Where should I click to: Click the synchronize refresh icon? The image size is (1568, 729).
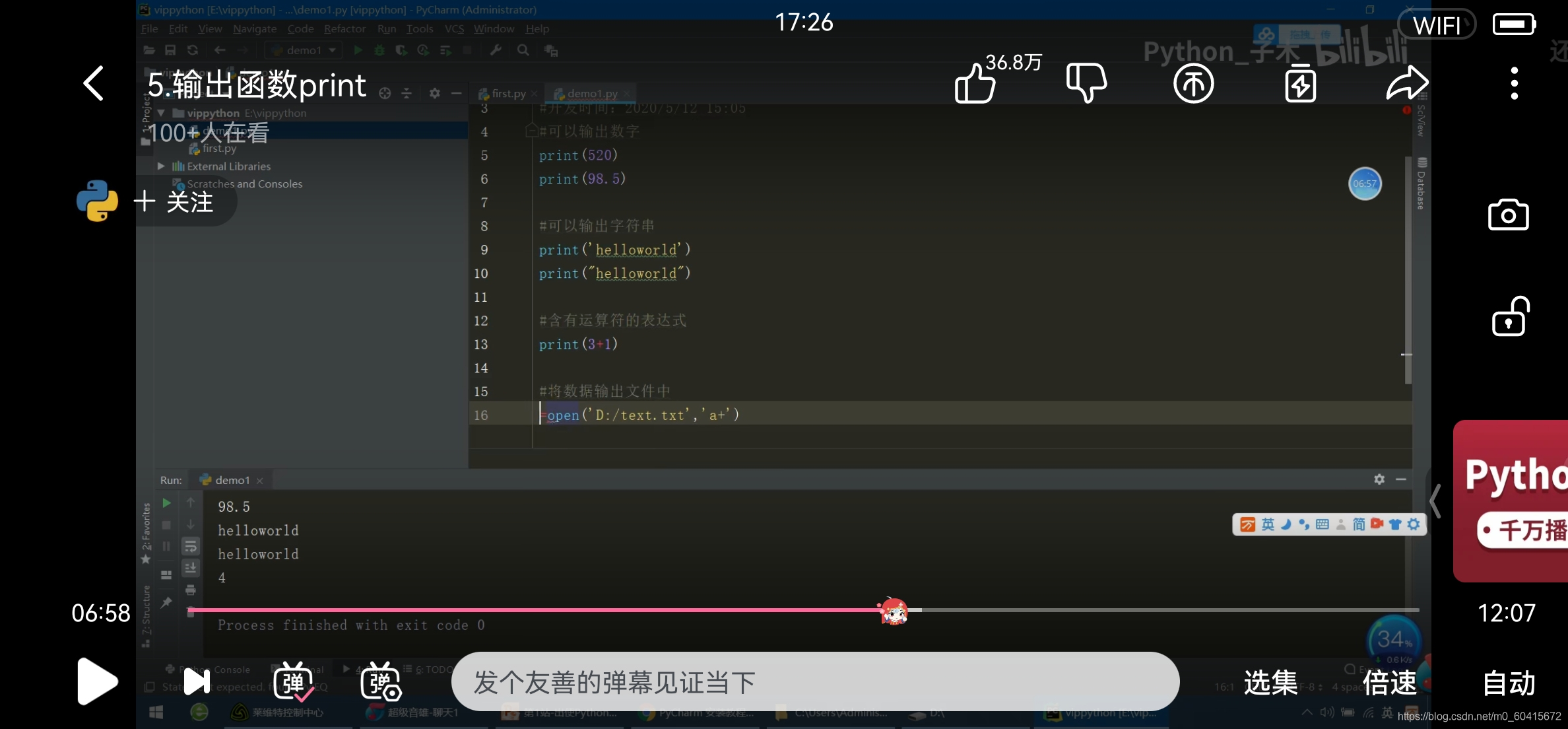pos(192,50)
